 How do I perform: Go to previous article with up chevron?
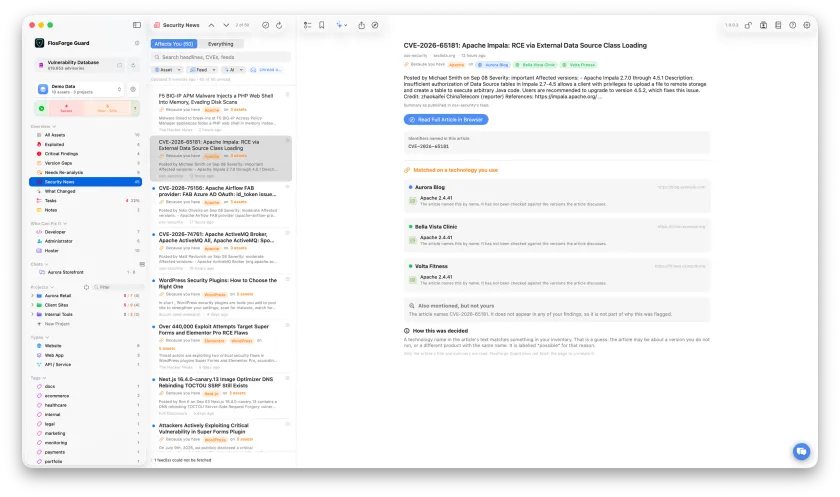tap(212, 25)
